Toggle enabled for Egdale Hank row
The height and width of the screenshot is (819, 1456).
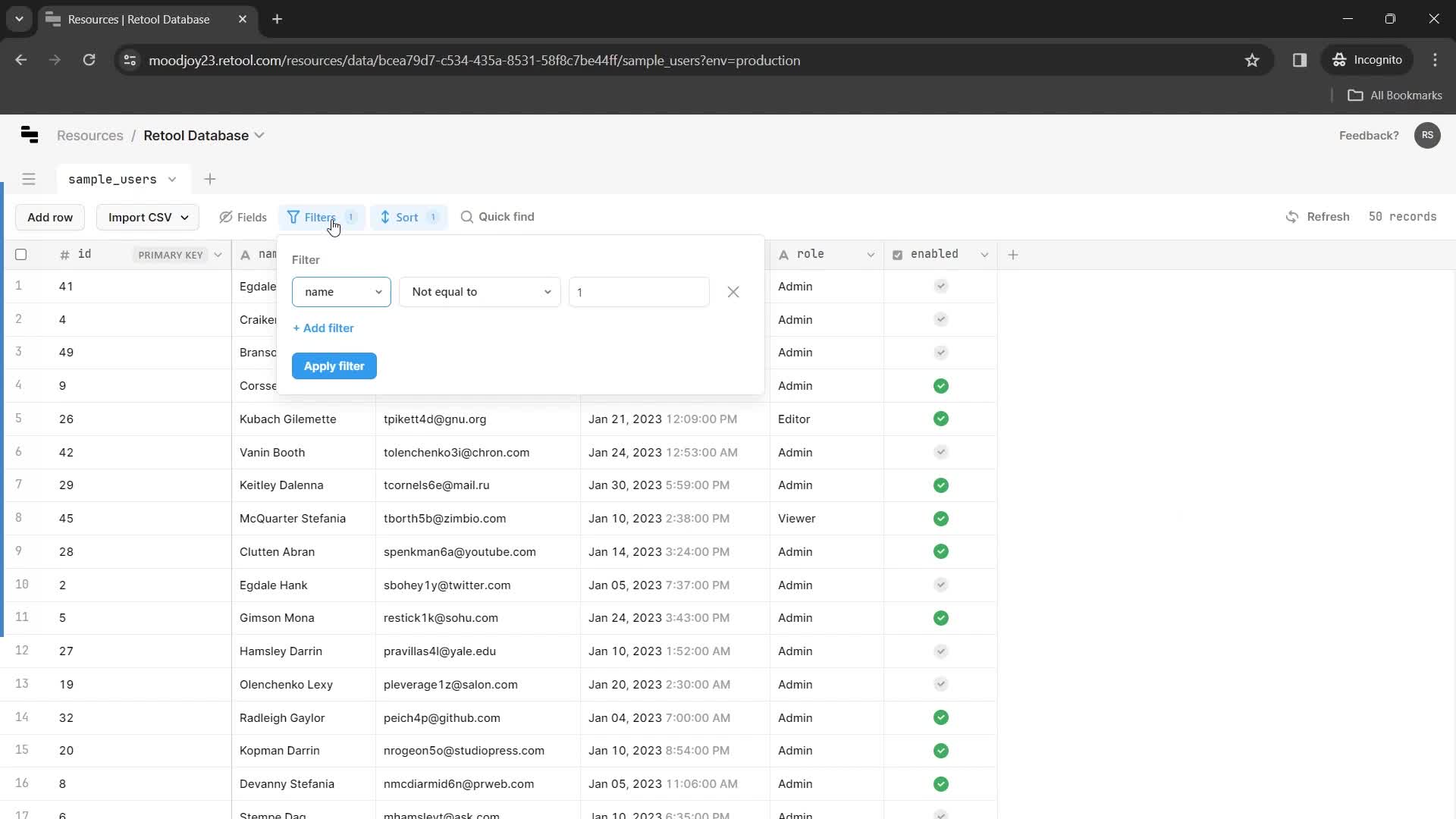[x=940, y=585]
